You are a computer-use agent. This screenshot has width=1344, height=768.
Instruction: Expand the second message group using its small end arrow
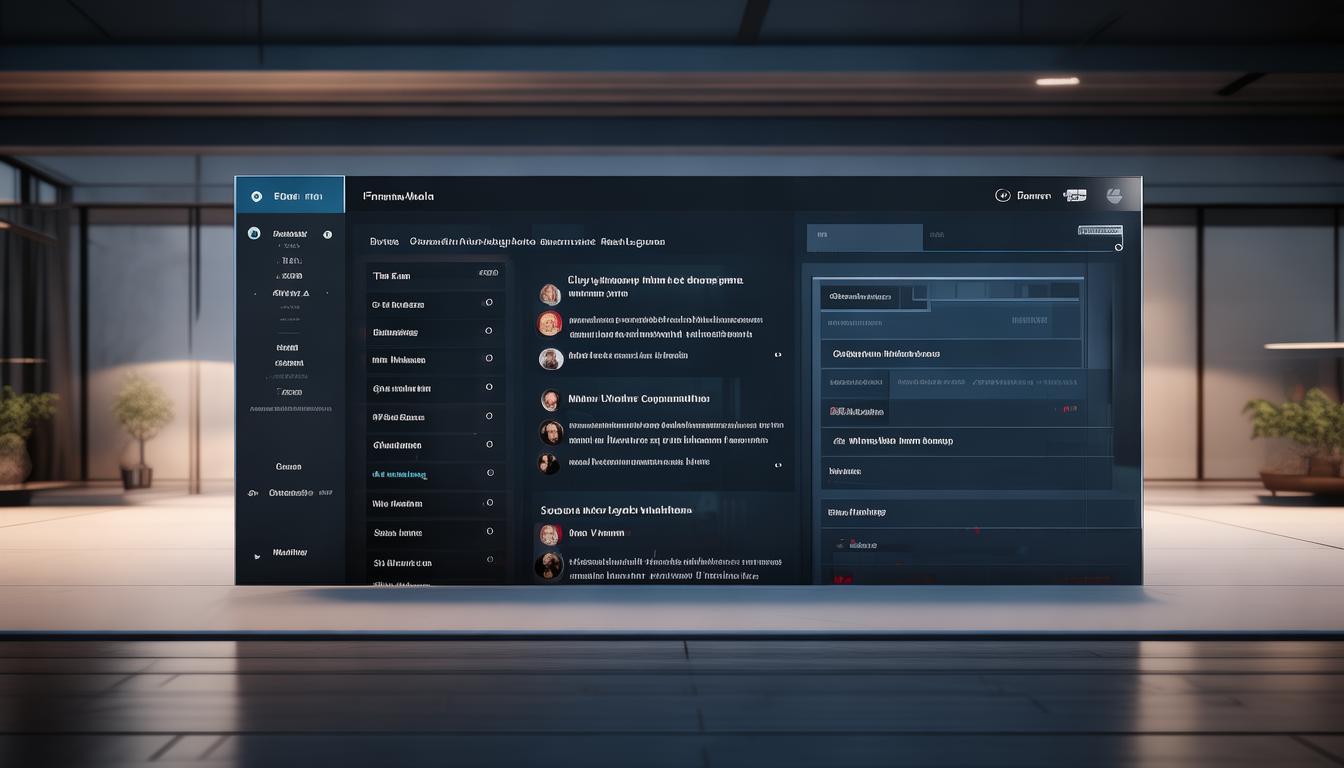coord(777,465)
